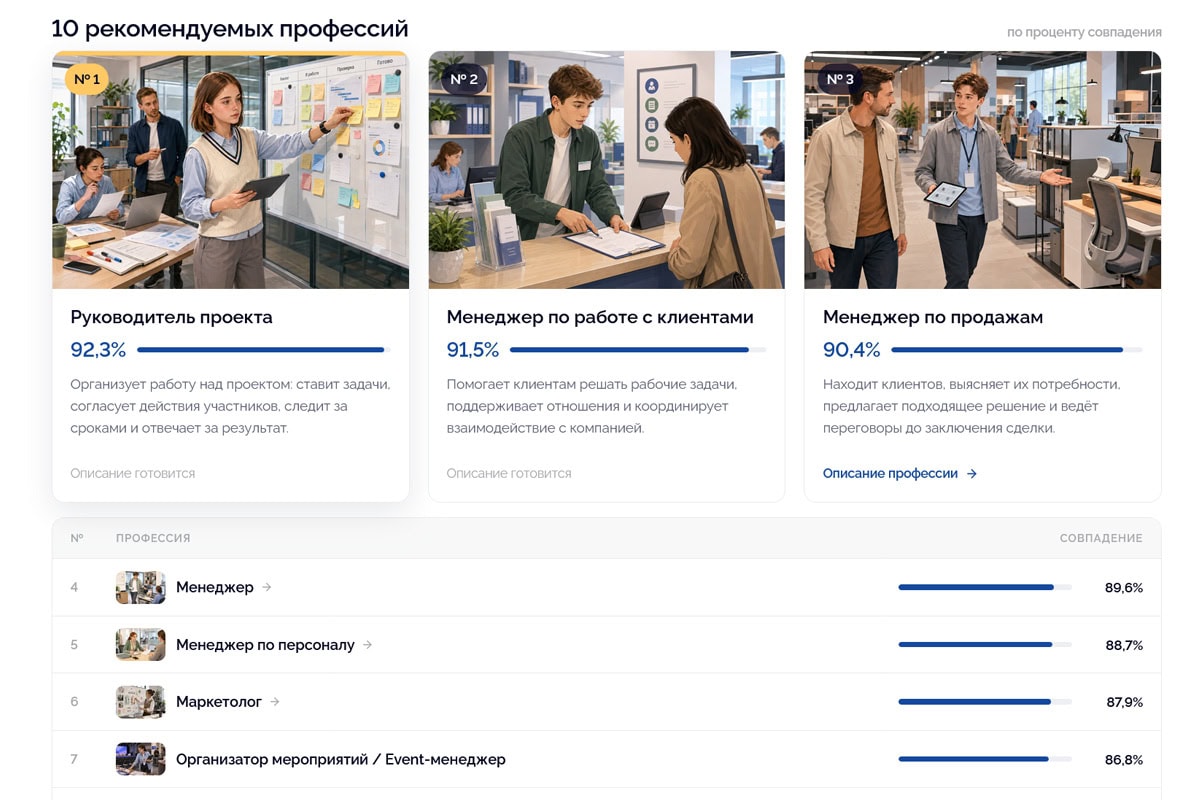Click the Менеджер по работе с клиентами image
The height and width of the screenshot is (800, 1200).
(x=607, y=170)
